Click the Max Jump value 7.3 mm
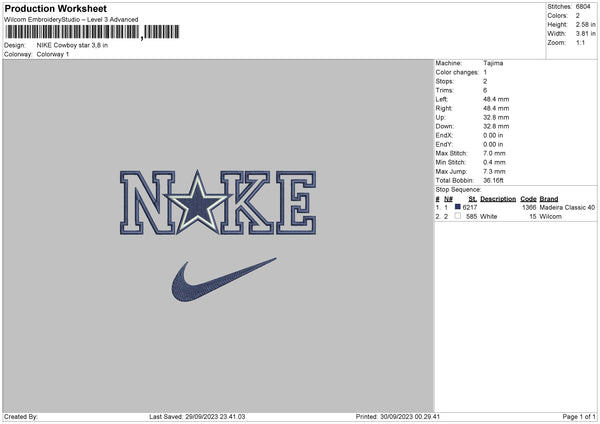600x424 pixels. [494, 171]
